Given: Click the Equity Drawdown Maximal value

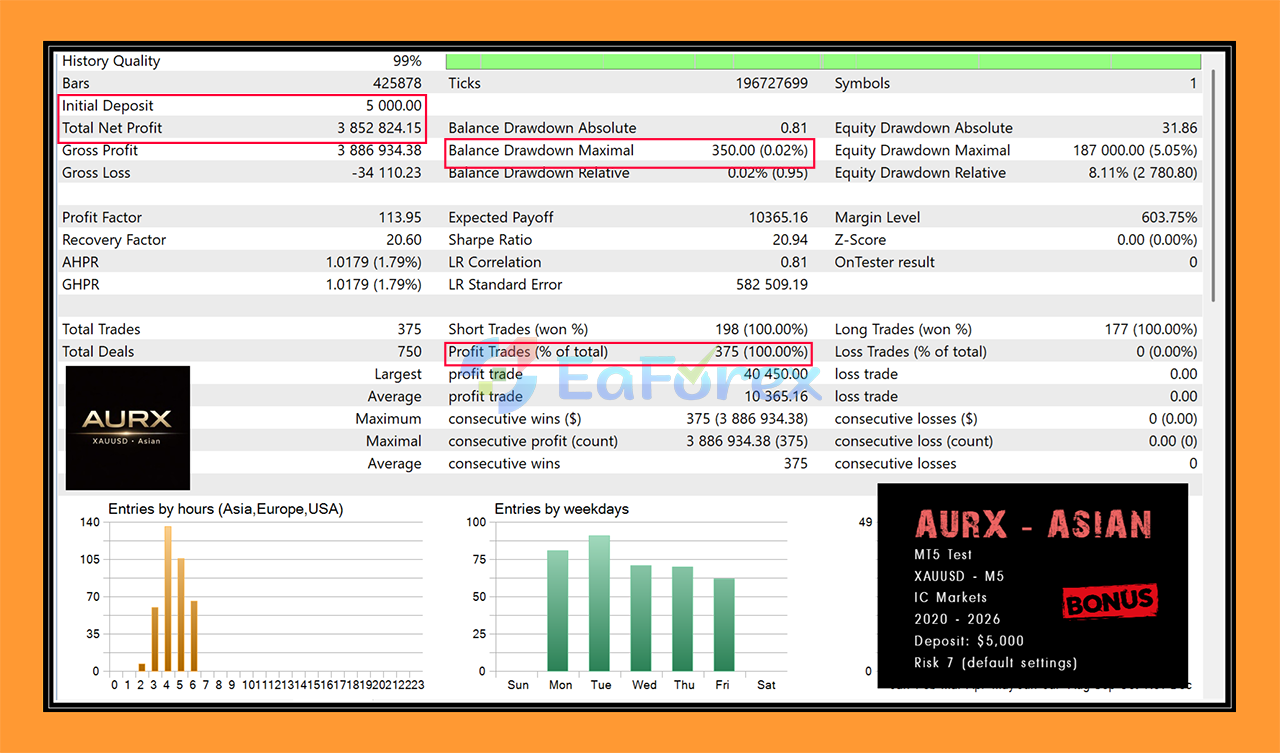Looking at the screenshot, I should (1134, 151).
